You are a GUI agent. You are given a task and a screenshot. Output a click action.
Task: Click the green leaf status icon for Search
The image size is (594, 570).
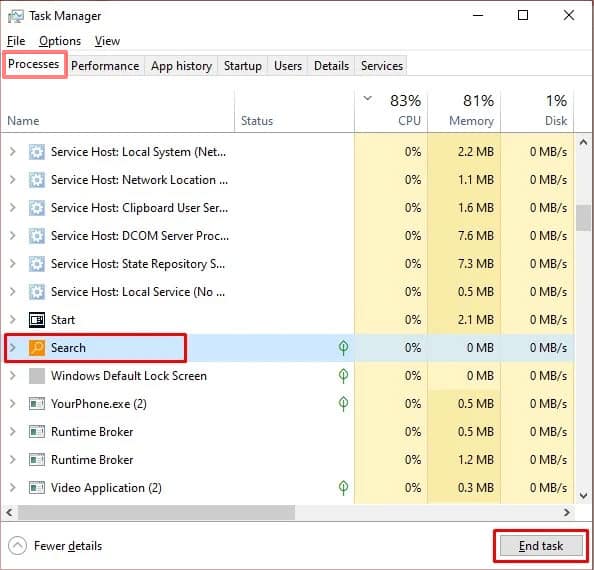[343, 347]
